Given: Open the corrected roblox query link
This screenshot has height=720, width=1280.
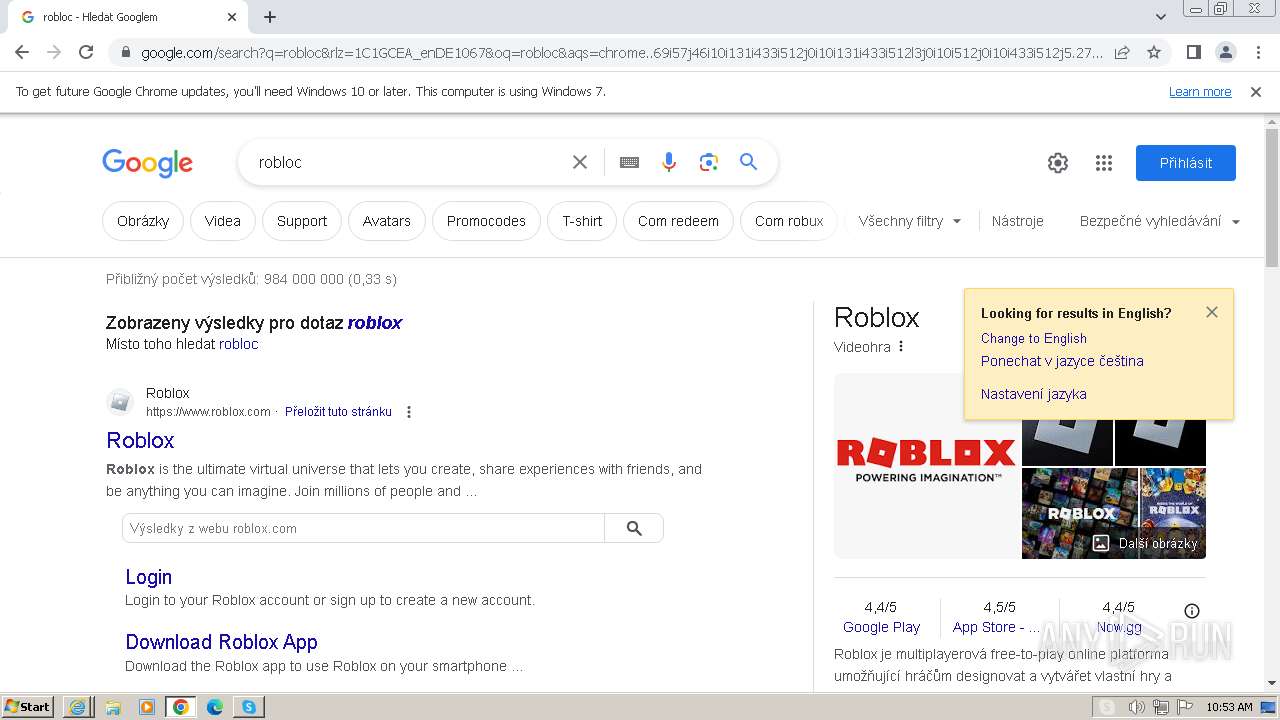Looking at the screenshot, I should pos(375,323).
